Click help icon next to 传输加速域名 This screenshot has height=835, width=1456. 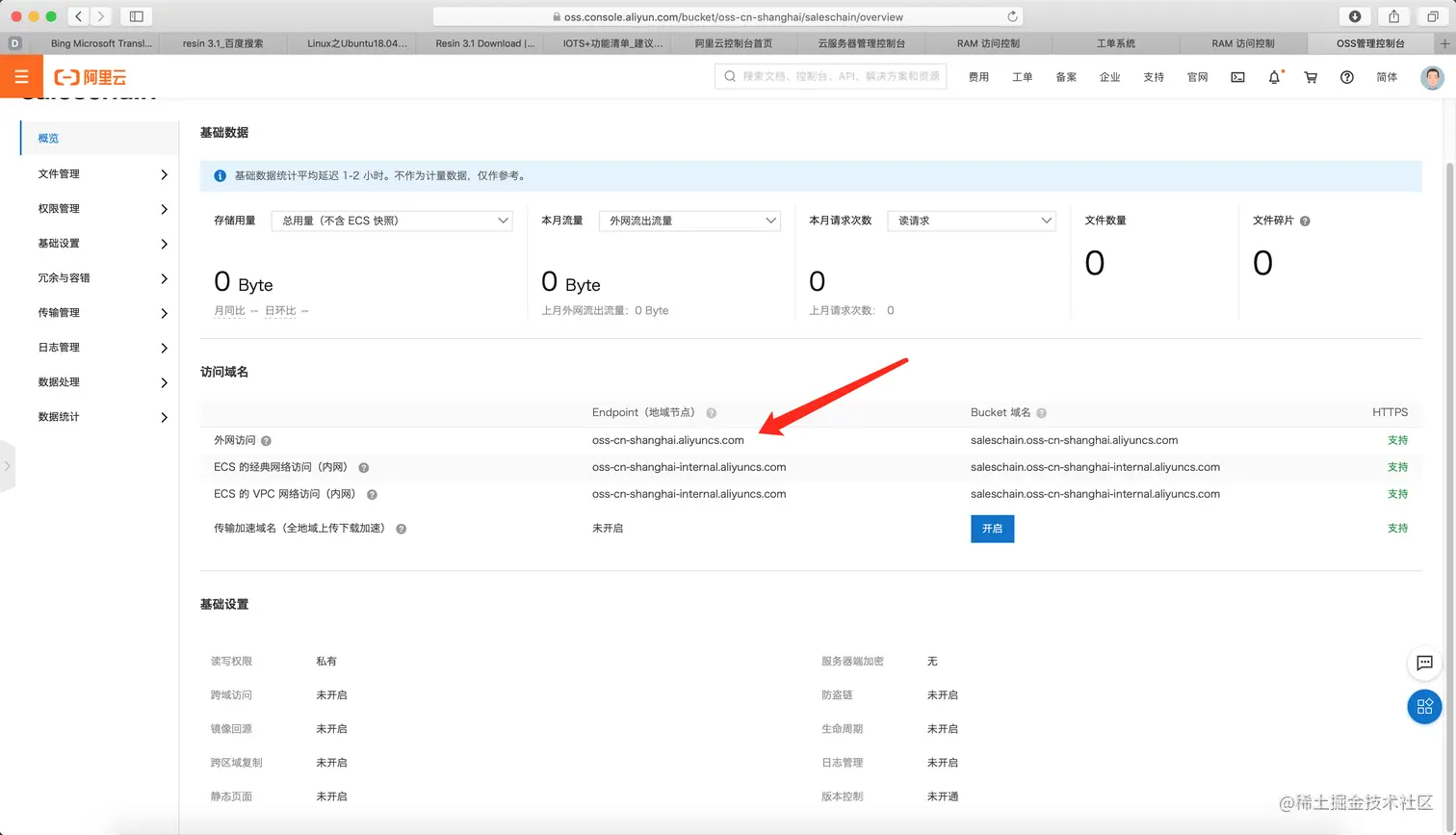pyautogui.click(x=401, y=529)
